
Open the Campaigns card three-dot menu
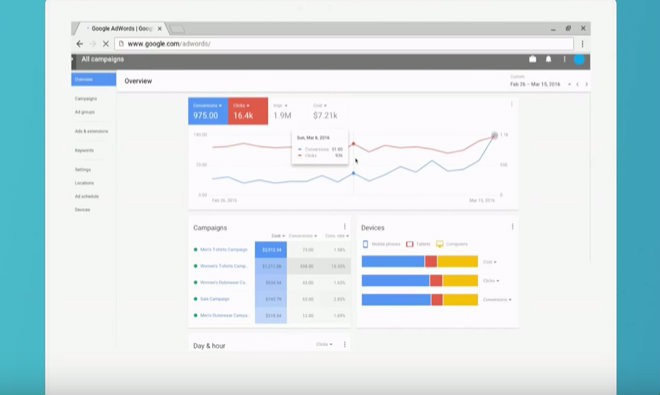(345, 227)
